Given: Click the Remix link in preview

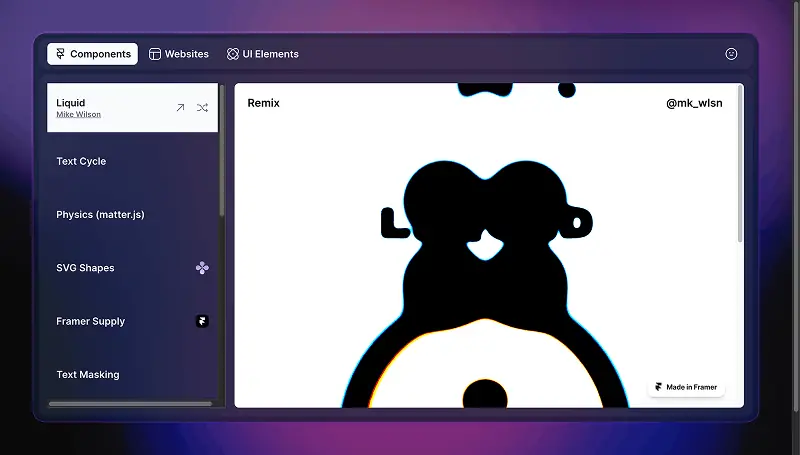Looking at the screenshot, I should click(263, 103).
